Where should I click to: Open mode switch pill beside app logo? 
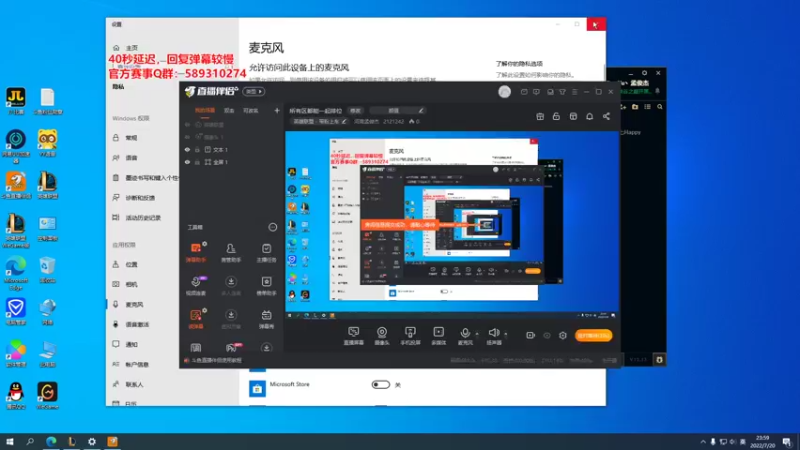tap(254, 91)
